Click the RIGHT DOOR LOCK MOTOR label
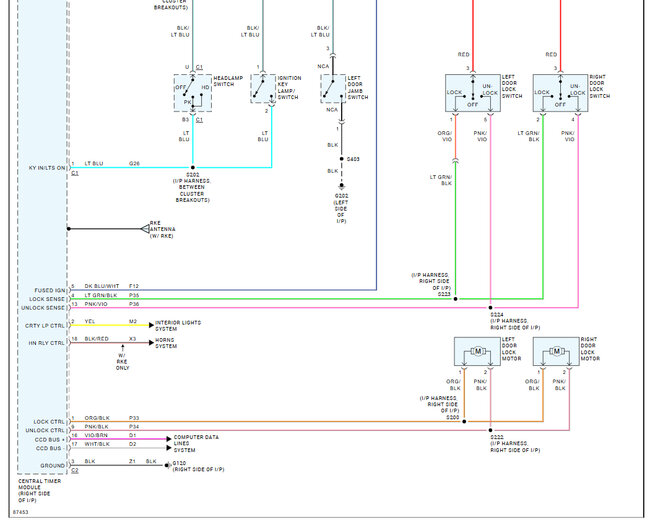 (x=590, y=349)
